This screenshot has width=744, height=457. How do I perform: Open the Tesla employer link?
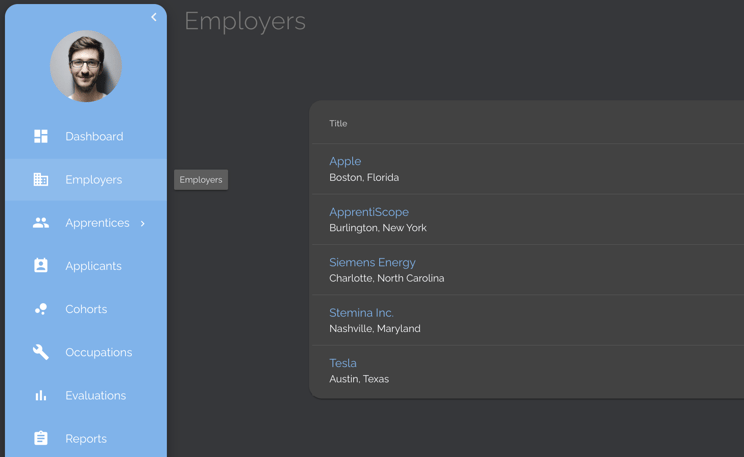343,363
